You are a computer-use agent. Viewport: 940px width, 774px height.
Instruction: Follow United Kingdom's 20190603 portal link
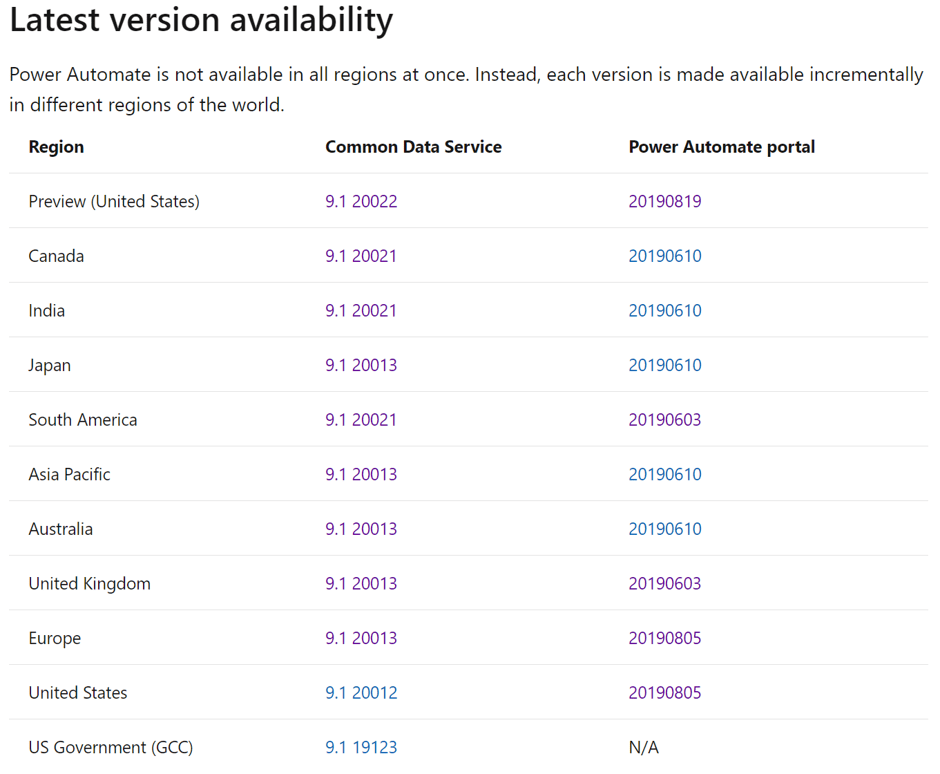coord(665,583)
